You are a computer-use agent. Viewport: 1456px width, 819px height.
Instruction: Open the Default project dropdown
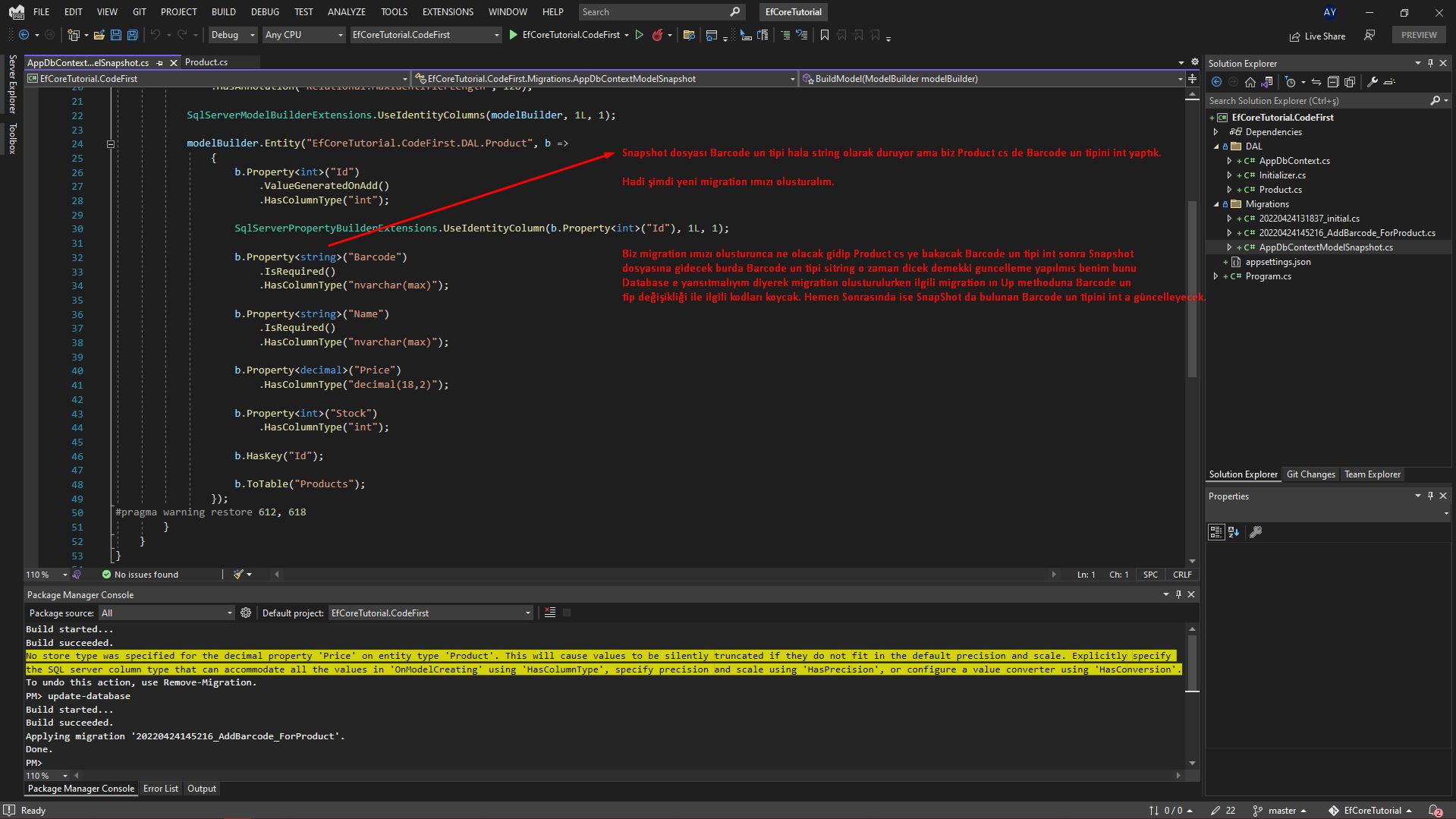point(527,613)
